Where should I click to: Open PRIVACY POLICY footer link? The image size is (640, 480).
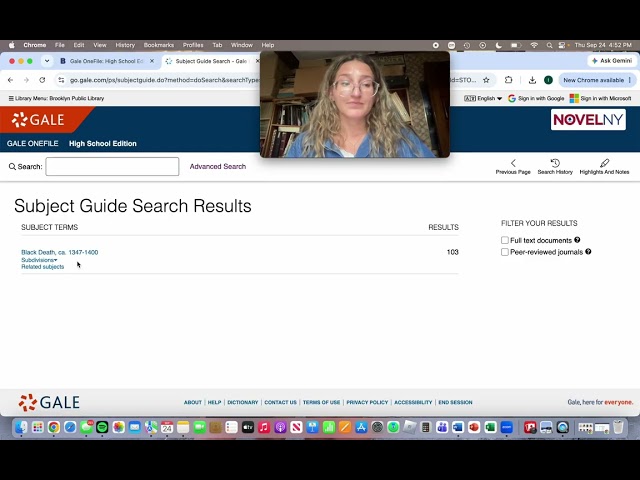tap(367, 402)
